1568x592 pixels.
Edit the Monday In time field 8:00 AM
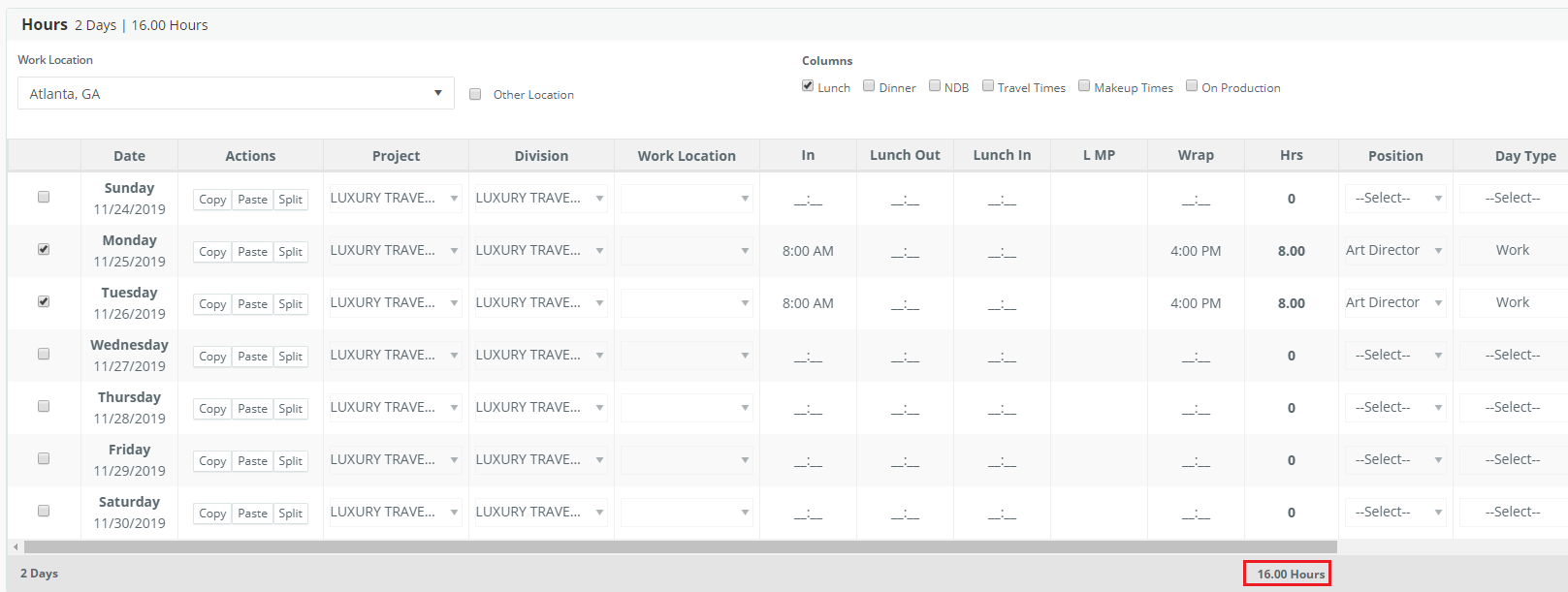tap(808, 251)
